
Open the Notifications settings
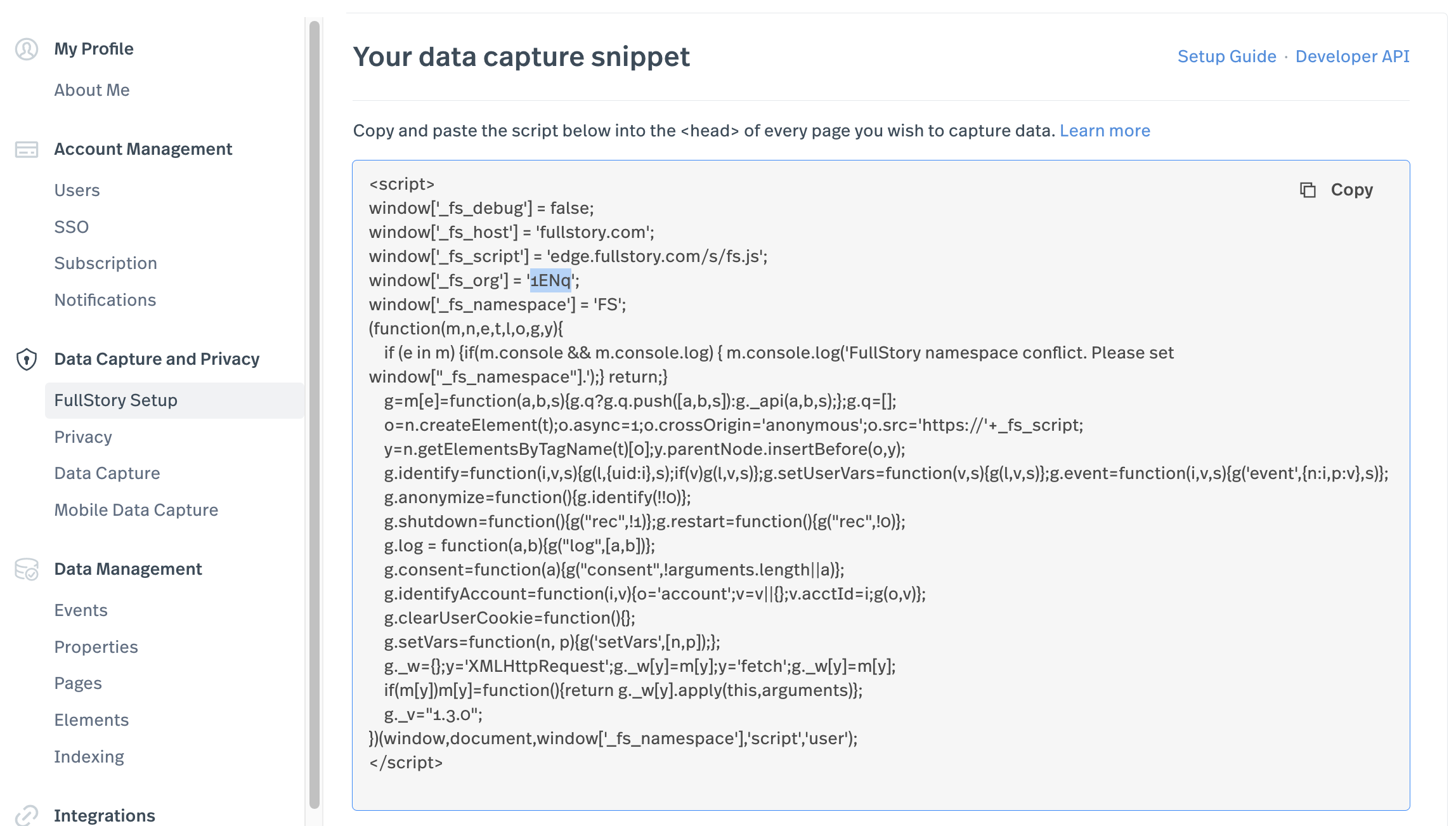click(105, 300)
